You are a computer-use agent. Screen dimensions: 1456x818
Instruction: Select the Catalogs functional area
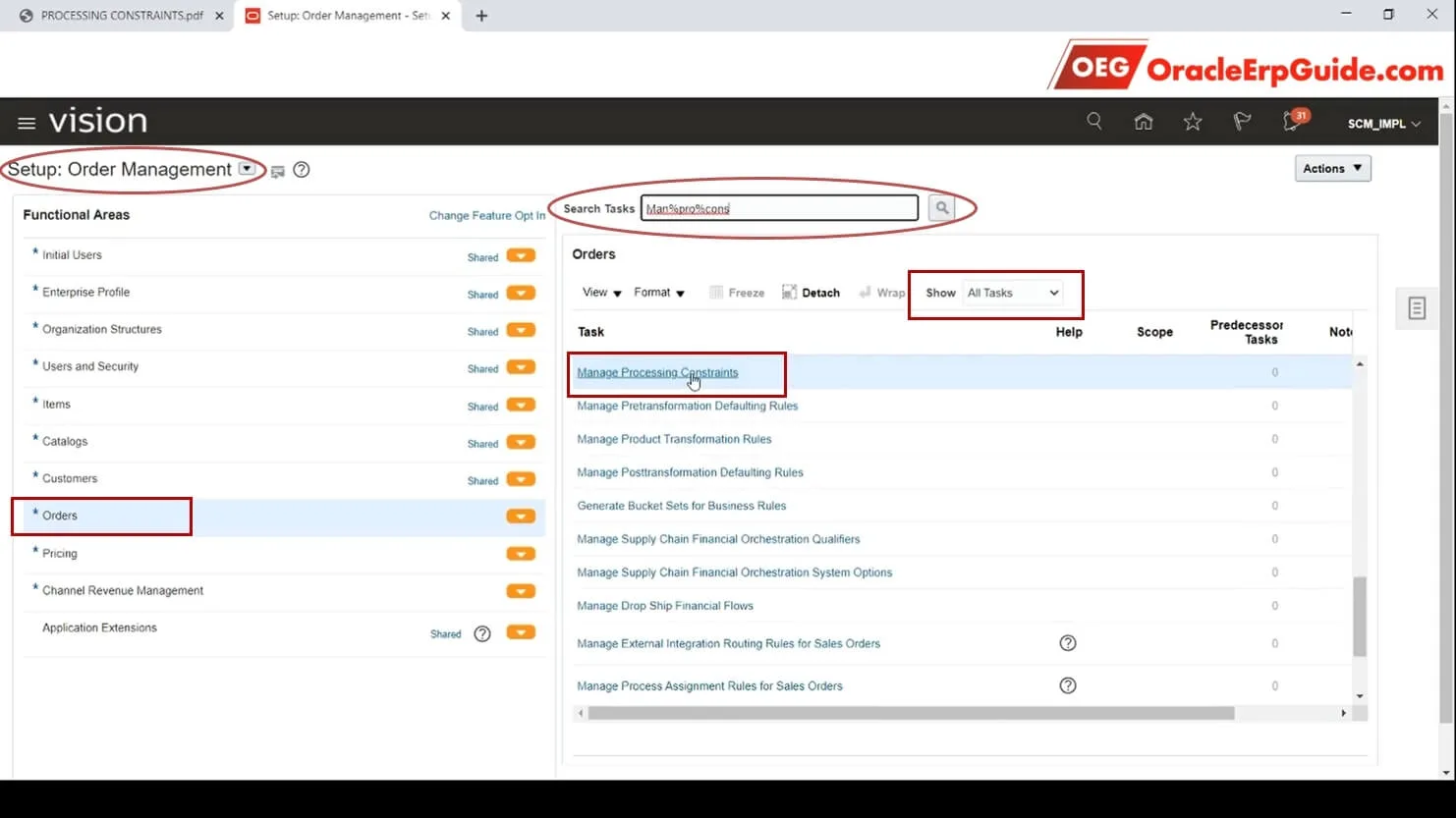tap(65, 442)
